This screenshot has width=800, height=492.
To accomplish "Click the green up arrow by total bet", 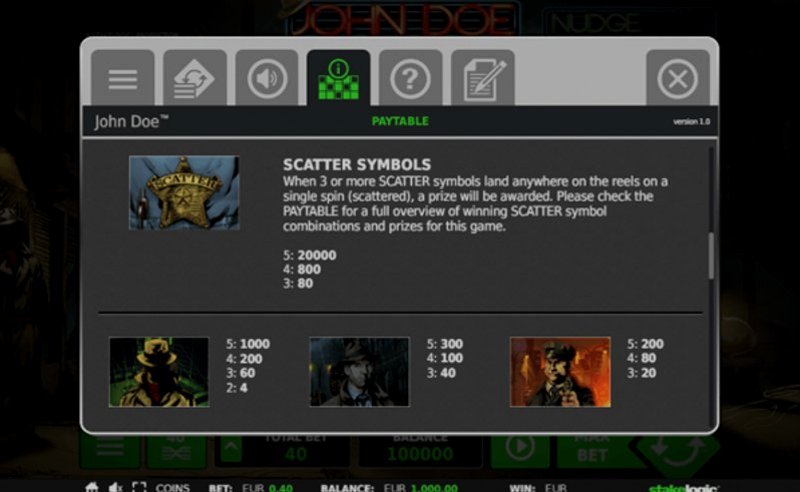I will pyautogui.click(x=231, y=449).
